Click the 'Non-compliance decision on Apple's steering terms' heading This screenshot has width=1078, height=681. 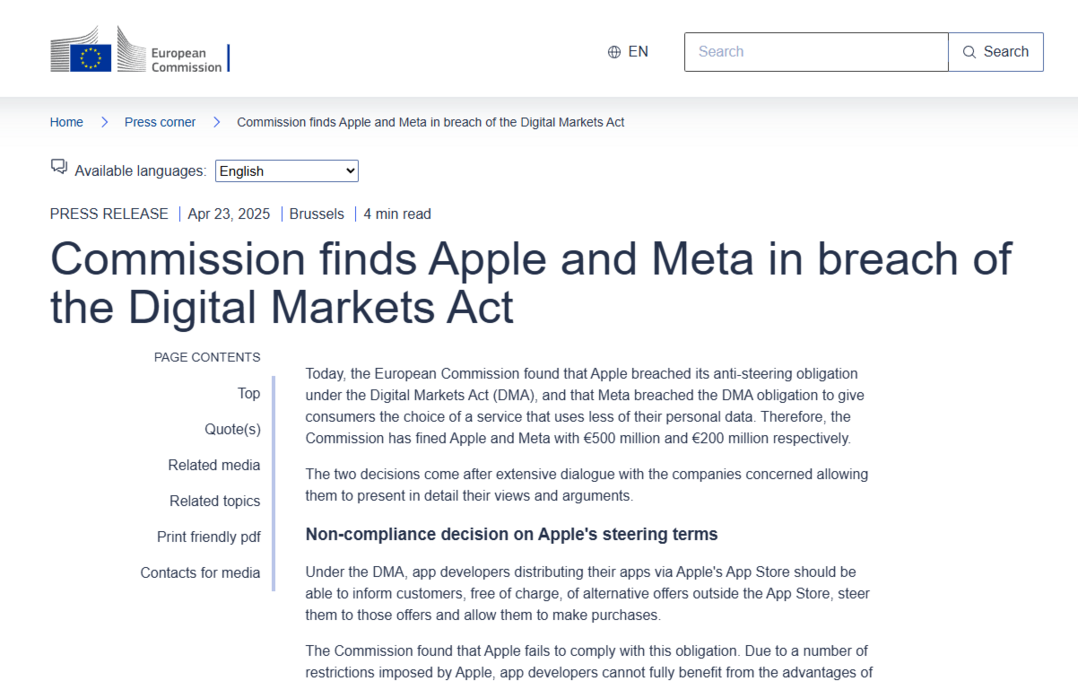coord(512,535)
